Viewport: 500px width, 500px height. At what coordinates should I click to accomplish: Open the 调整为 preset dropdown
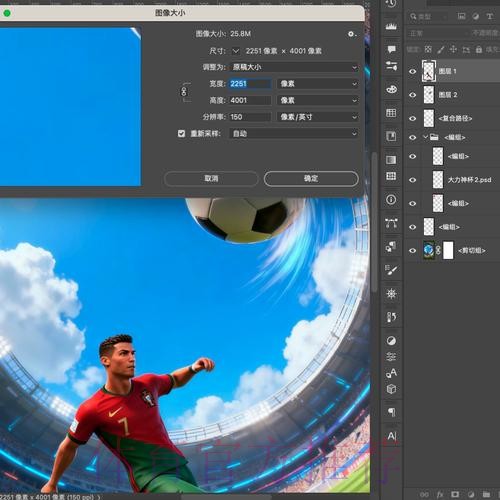tap(294, 67)
